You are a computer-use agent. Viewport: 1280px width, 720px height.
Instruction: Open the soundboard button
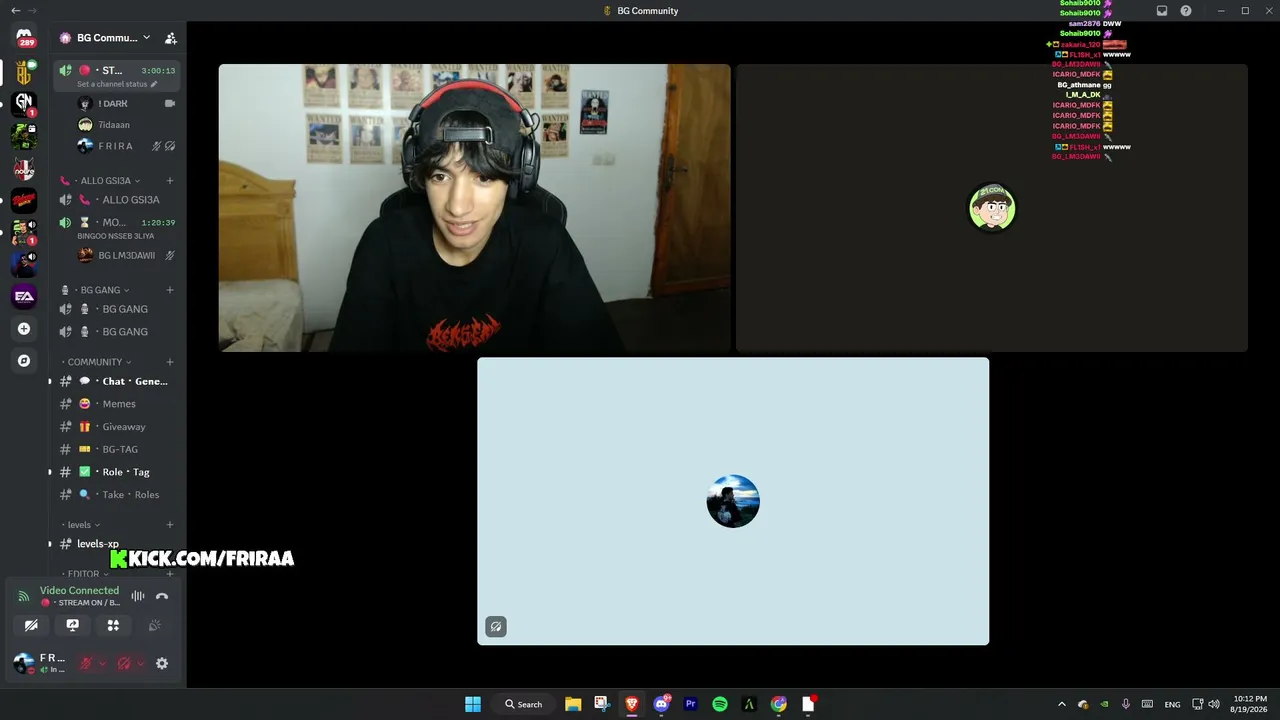(154, 625)
